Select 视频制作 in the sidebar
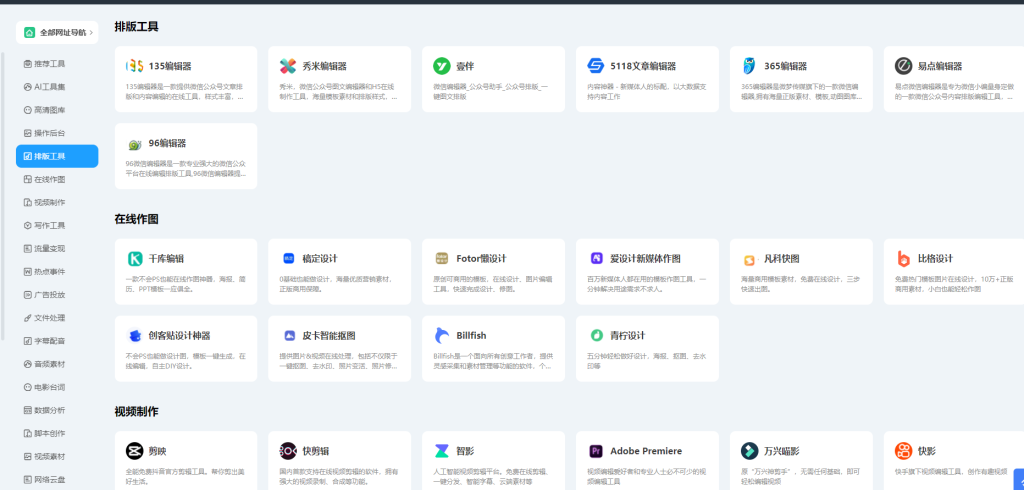 (50, 202)
